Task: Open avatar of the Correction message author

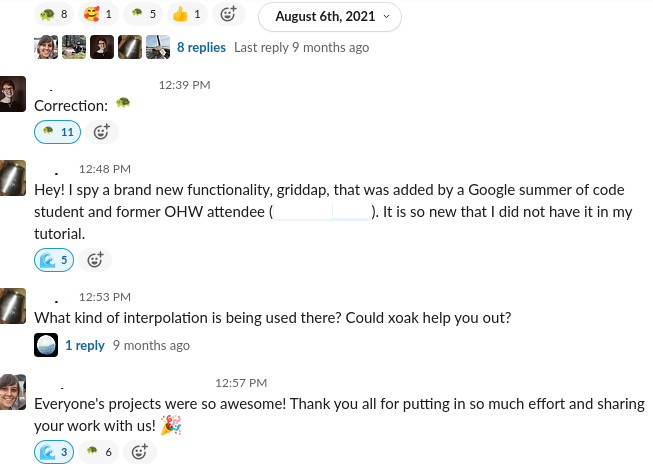Action: click(x=13, y=93)
